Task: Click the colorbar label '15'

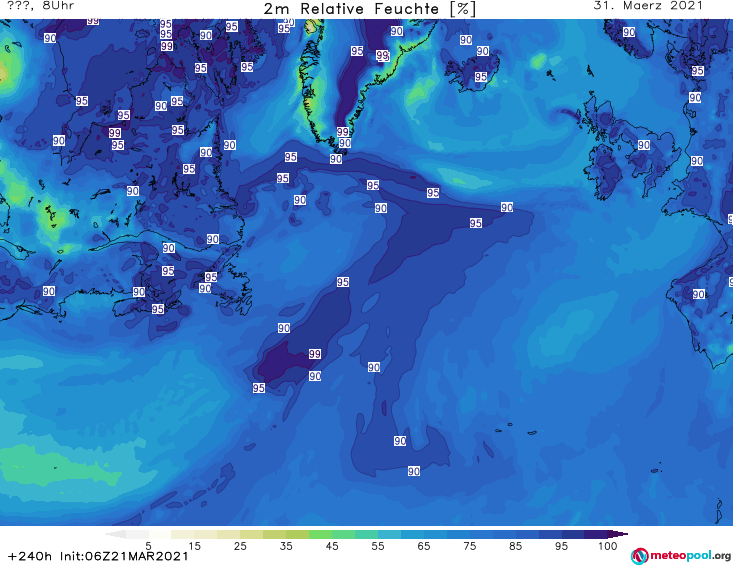Action: [194, 546]
